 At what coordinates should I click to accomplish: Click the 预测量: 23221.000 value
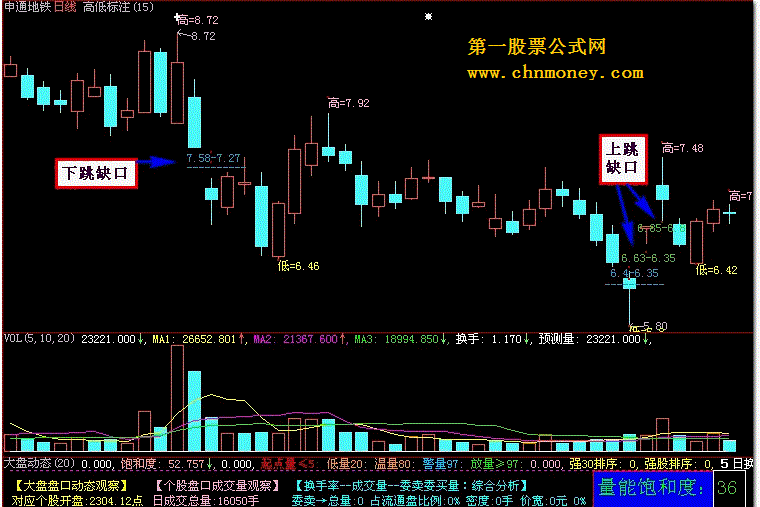[589, 339]
